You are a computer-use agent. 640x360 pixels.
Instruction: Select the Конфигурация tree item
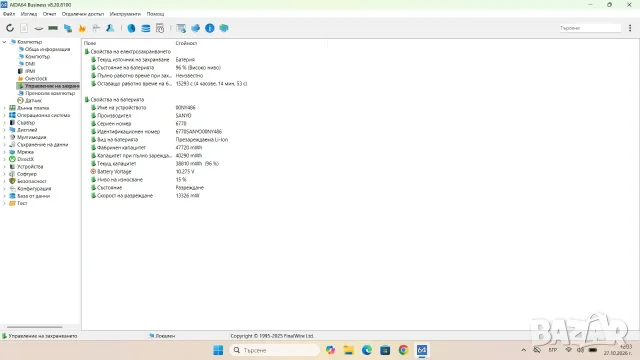tap(34, 189)
